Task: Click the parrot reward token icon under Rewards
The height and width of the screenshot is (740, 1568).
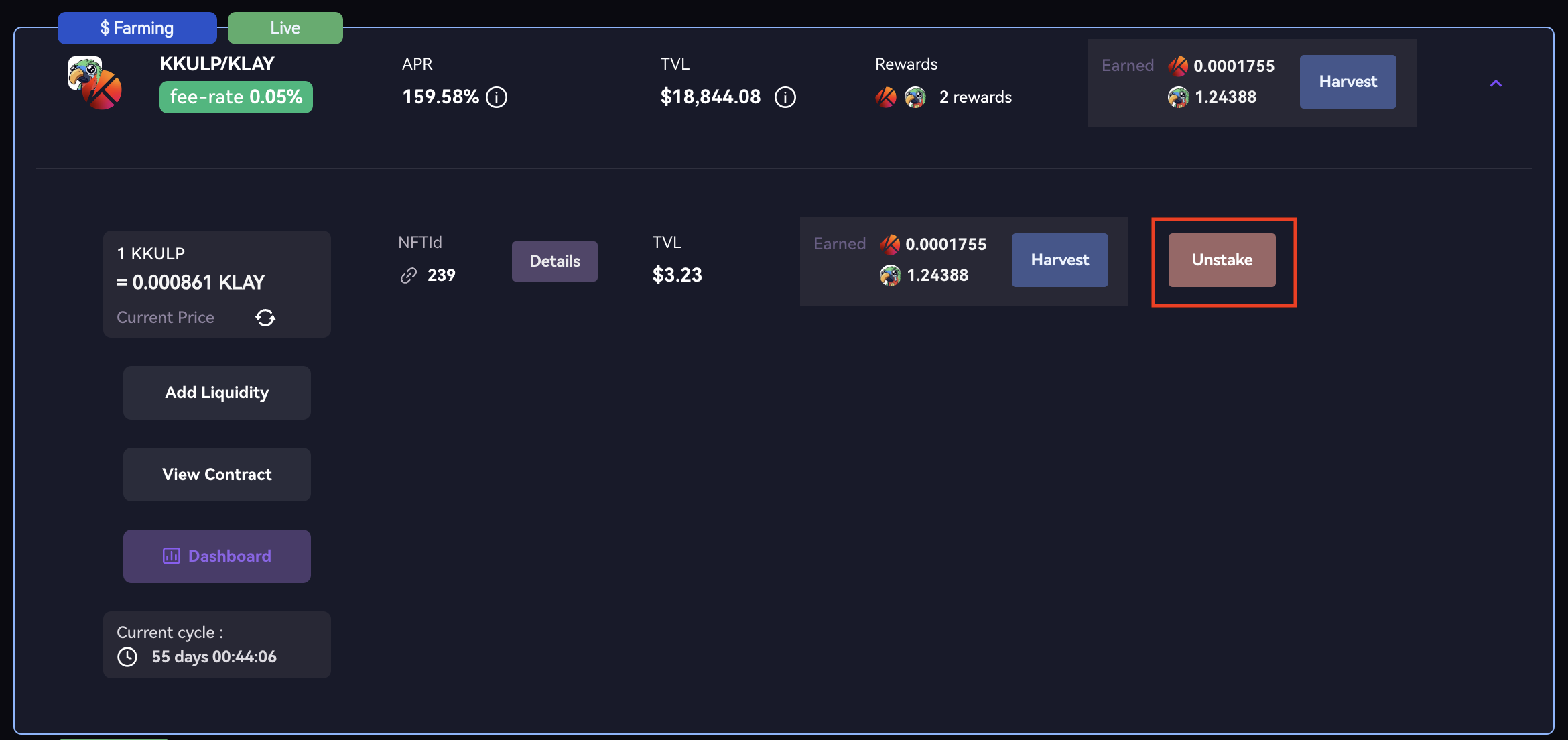Action: point(915,97)
